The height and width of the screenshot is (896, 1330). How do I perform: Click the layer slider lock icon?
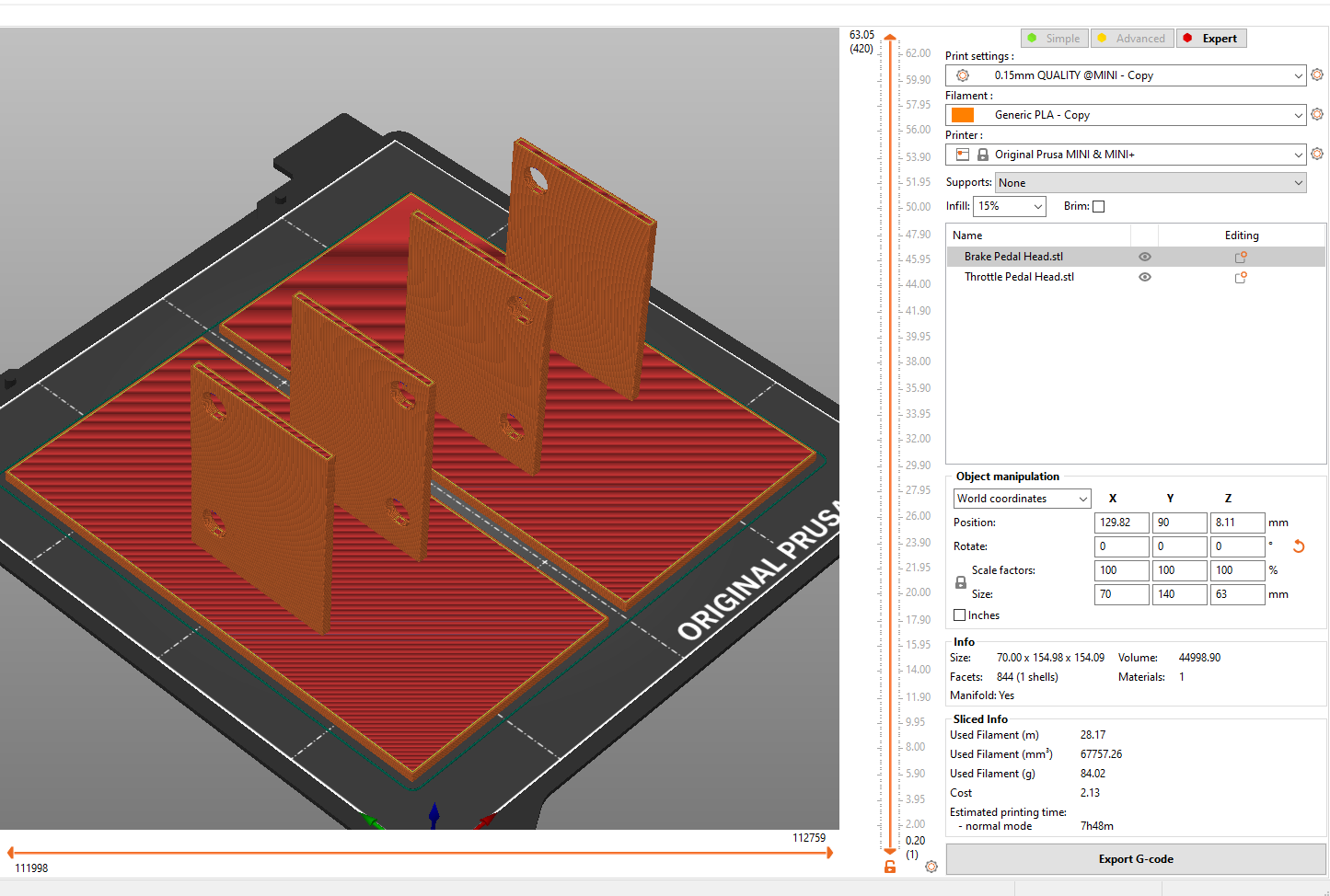point(890,867)
